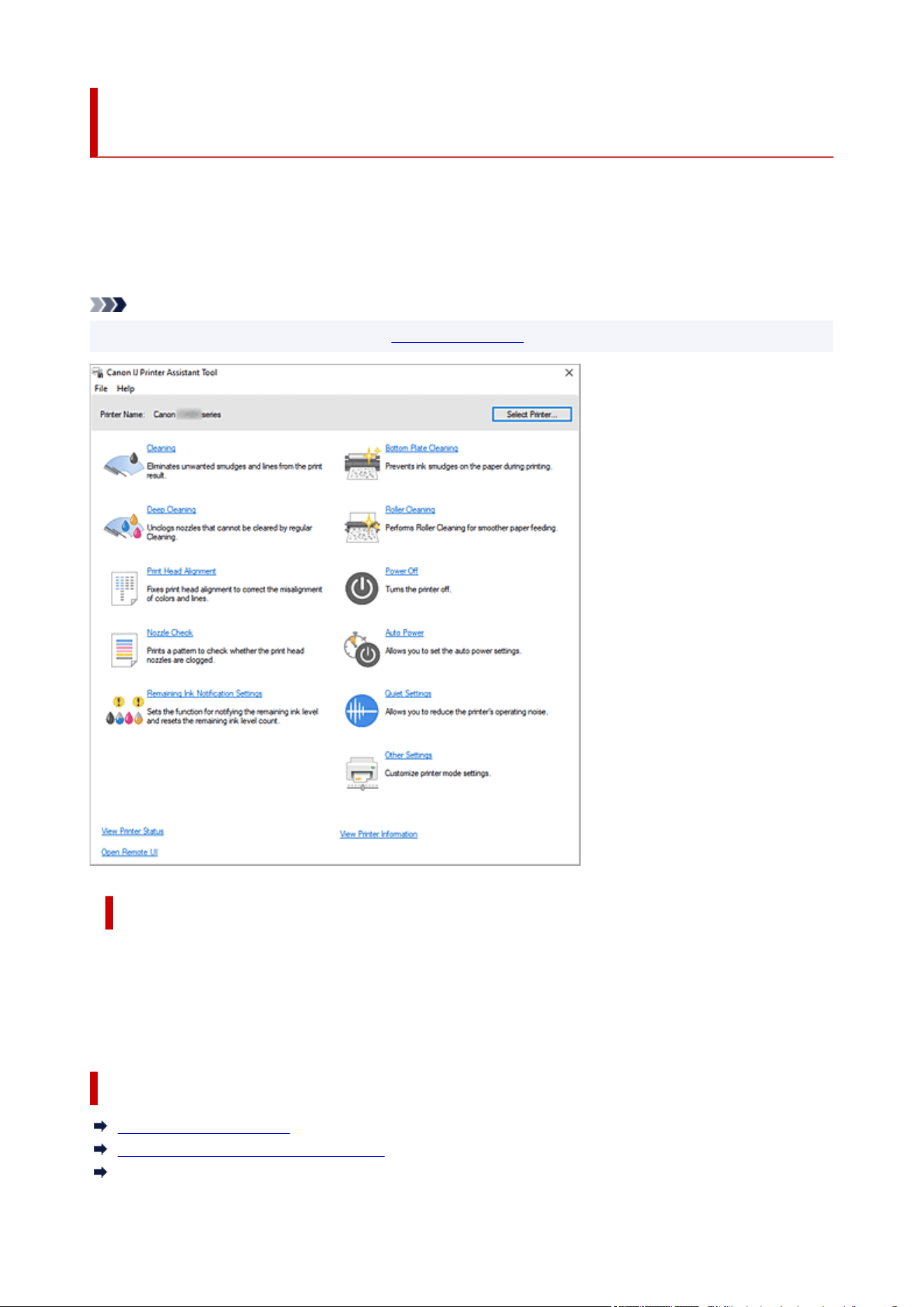
Task: Click 'Customize printer mode settings.' text
Action: [438, 773]
